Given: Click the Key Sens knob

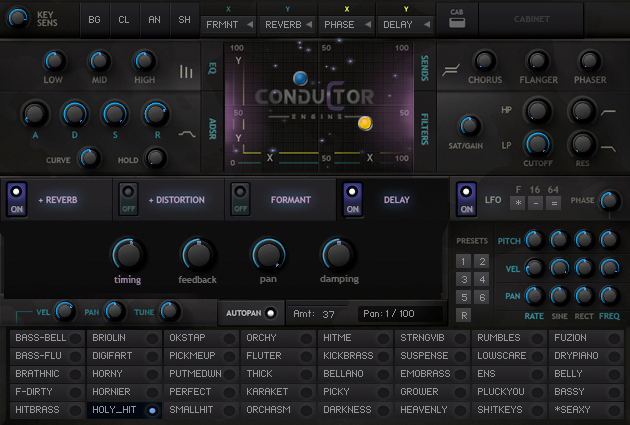Looking at the screenshot, I should pyautogui.click(x=18, y=17).
